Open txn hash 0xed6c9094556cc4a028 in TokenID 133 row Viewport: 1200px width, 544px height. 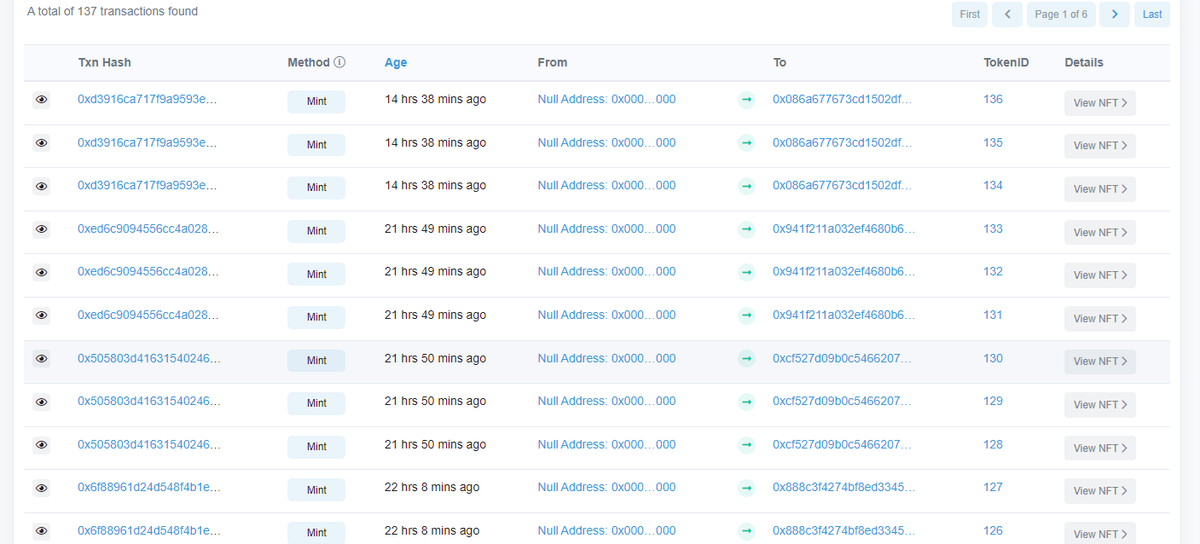point(148,228)
